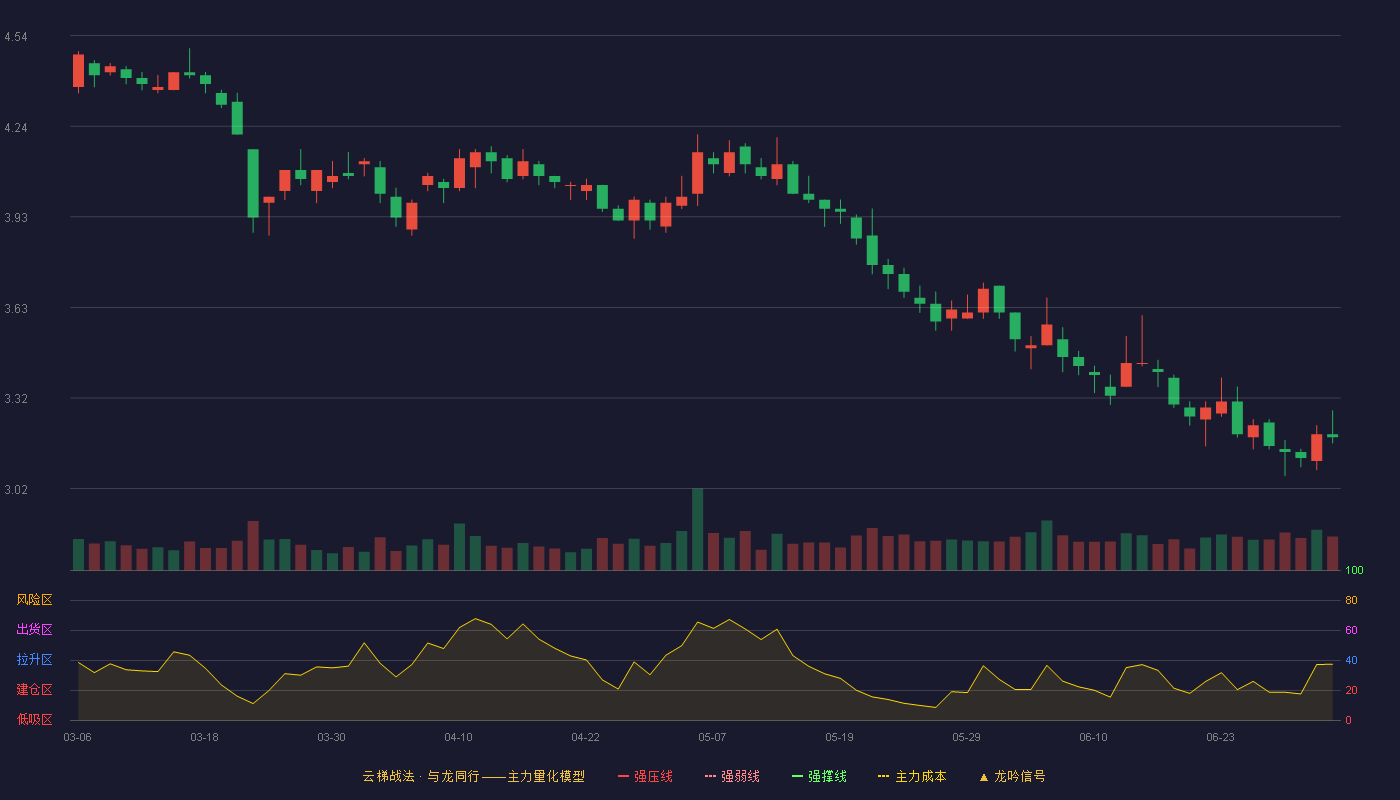Click the 04-22 date label
The image size is (1400, 800).
(585, 737)
